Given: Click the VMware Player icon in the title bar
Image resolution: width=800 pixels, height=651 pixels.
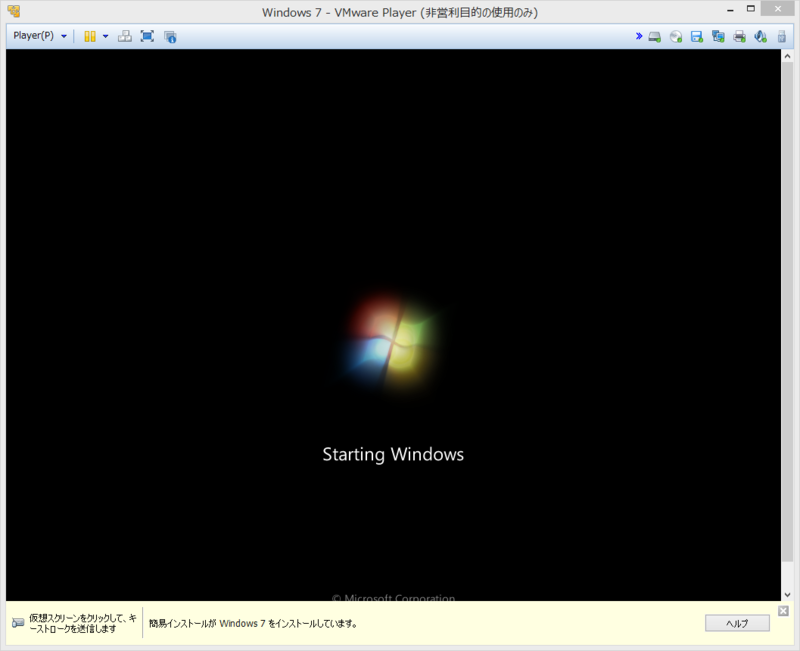Looking at the screenshot, I should click(14, 11).
